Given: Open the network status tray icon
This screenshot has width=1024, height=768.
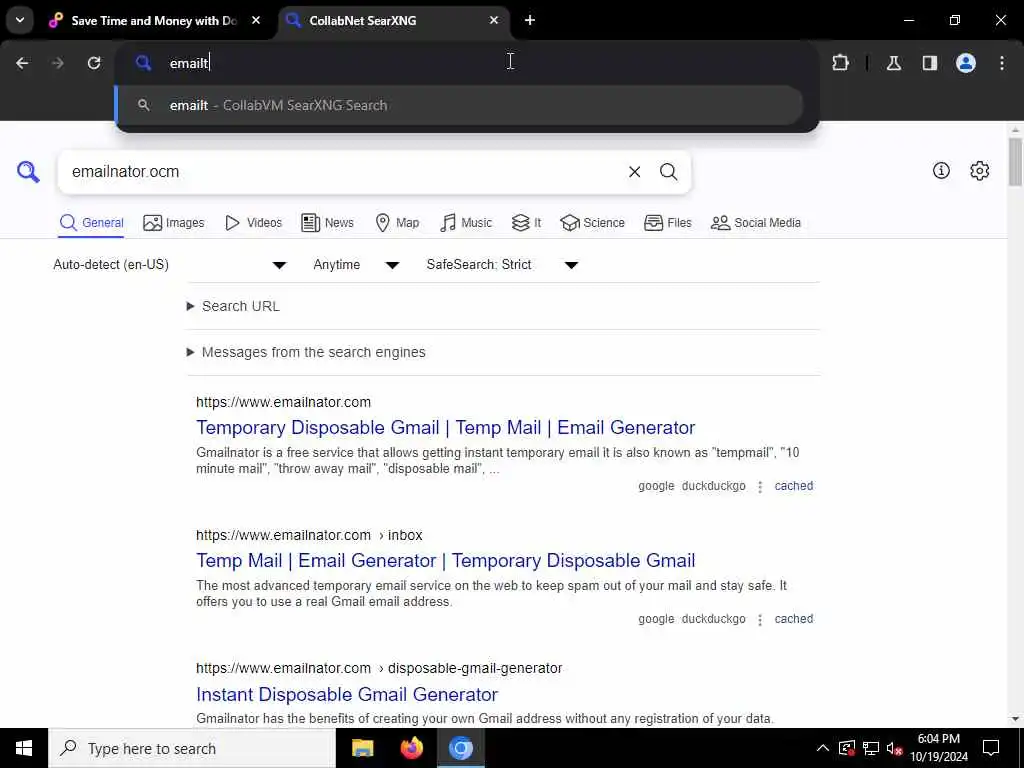Looking at the screenshot, I should (x=871, y=748).
